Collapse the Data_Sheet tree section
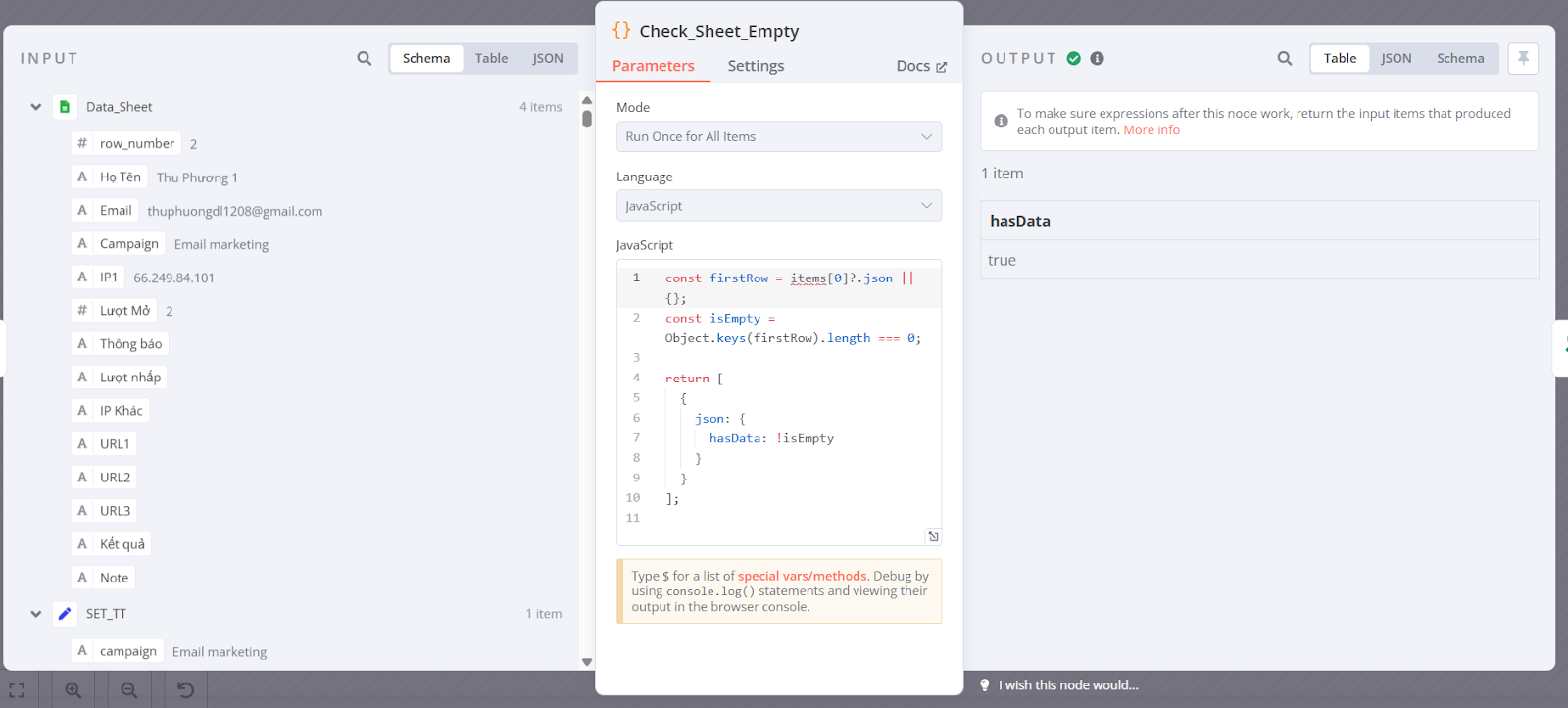The image size is (1568, 708). coord(36,107)
